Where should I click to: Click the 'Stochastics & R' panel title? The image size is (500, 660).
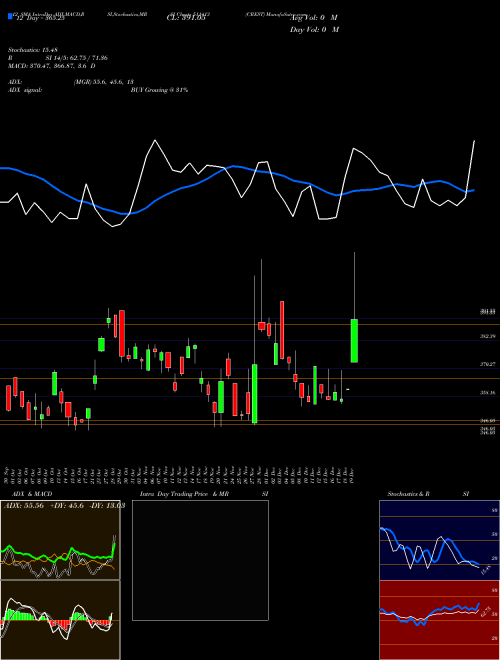[x=408, y=494]
